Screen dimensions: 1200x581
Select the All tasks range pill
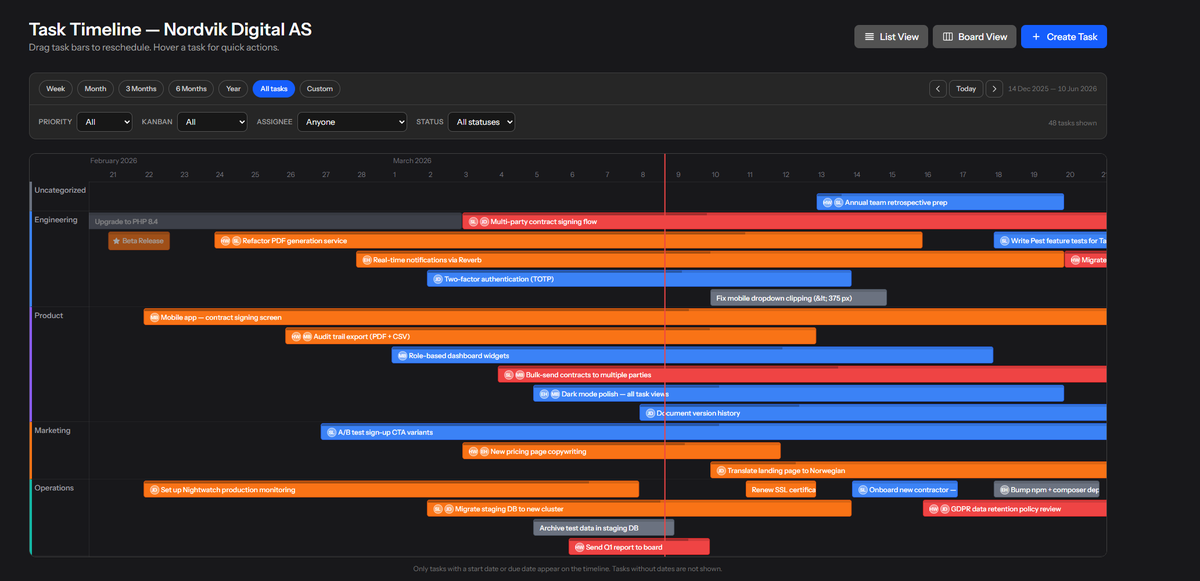coord(274,89)
